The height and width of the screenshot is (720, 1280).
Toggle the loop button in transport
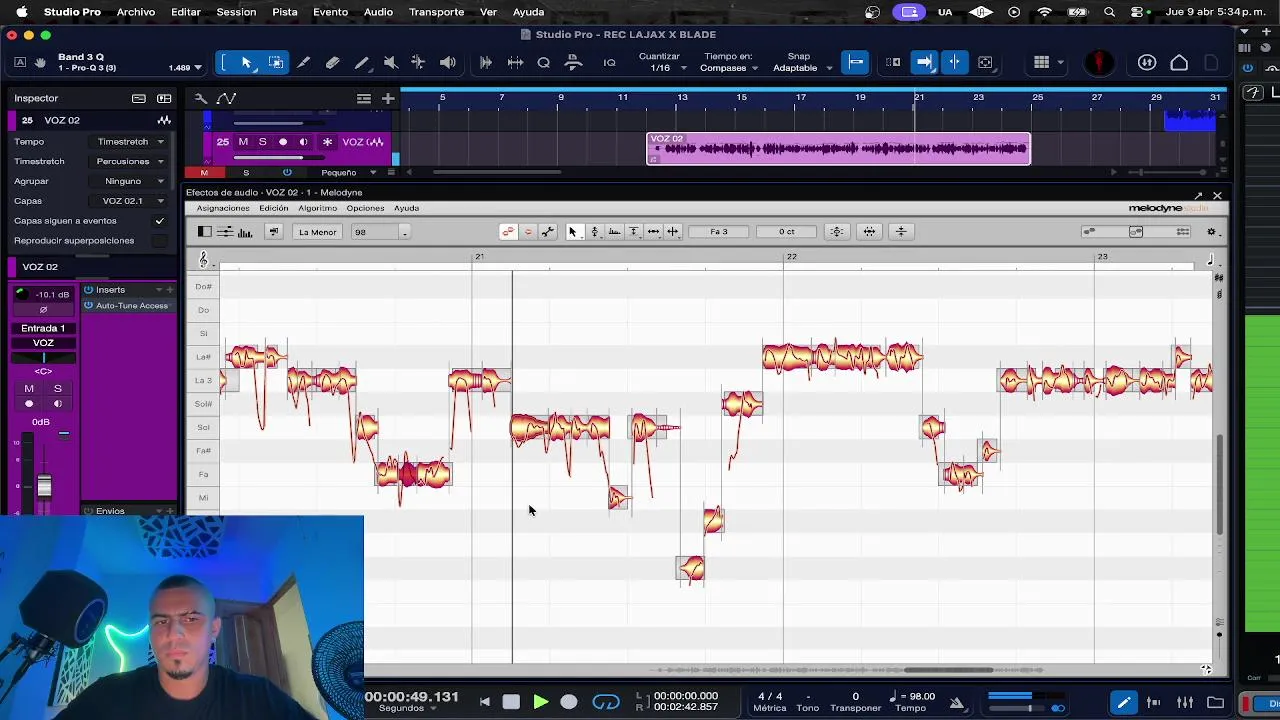(606, 702)
